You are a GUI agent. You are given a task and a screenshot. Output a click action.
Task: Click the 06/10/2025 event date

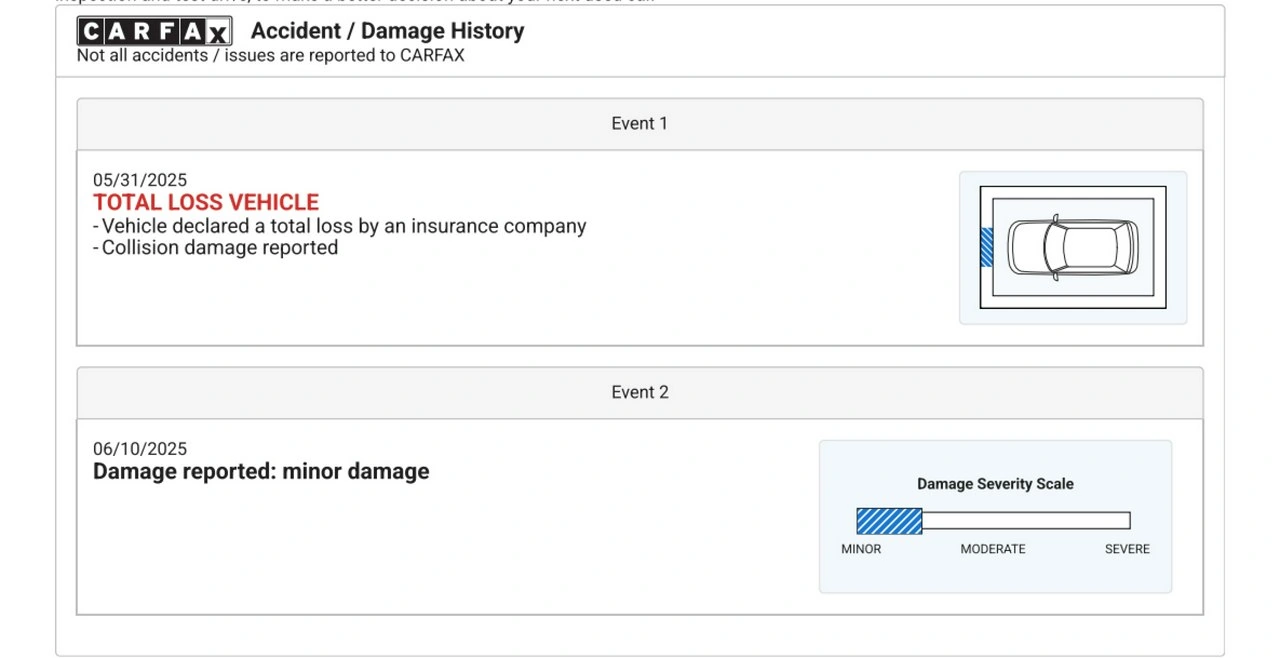(x=140, y=449)
